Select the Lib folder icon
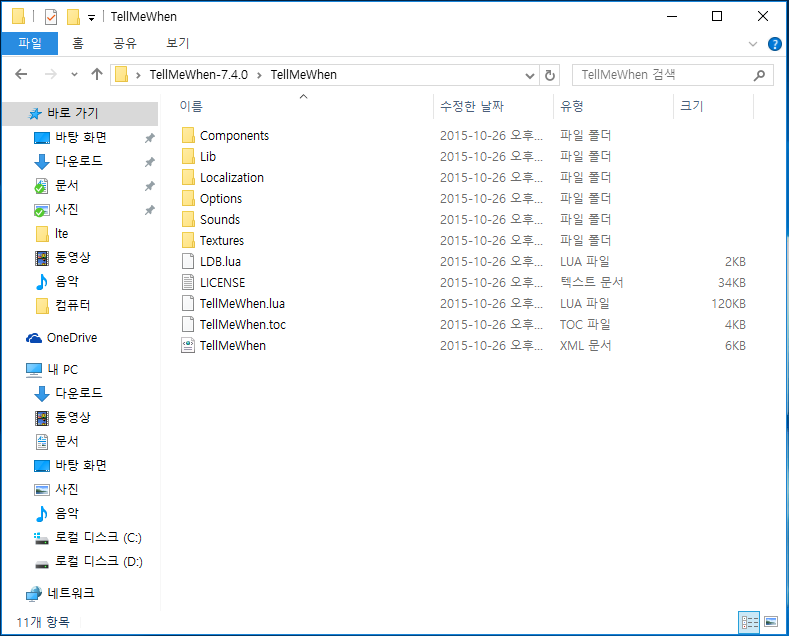 coord(188,156)
